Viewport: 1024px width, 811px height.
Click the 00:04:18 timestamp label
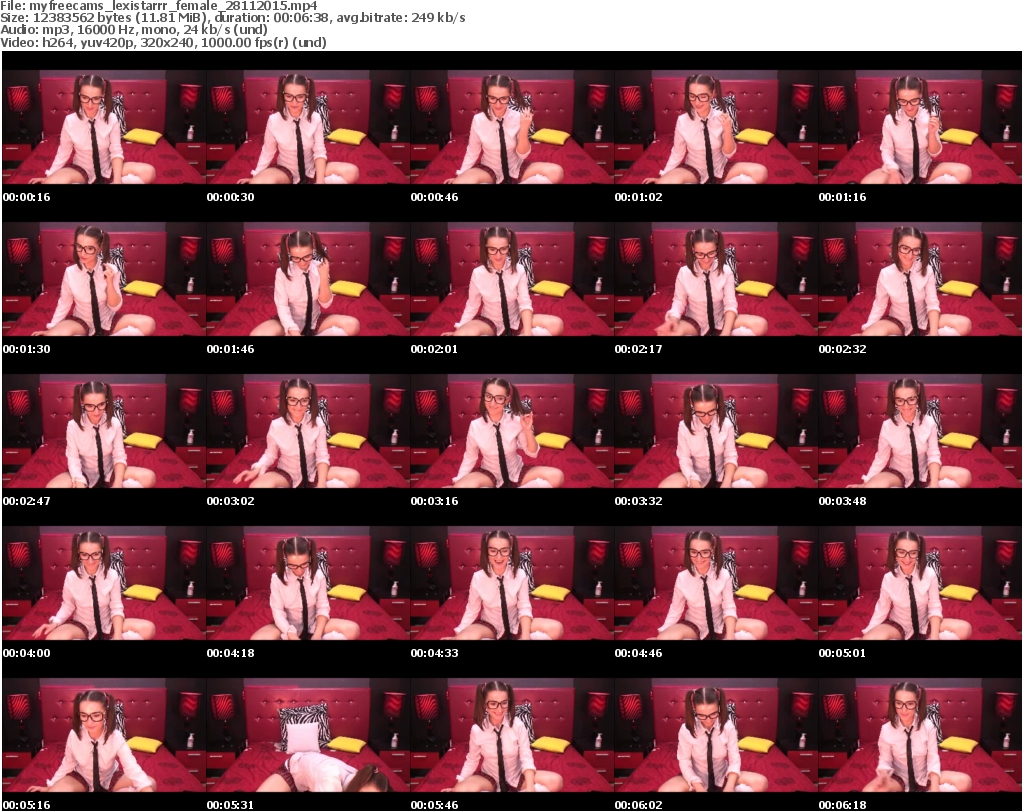[x=231, y=653]
